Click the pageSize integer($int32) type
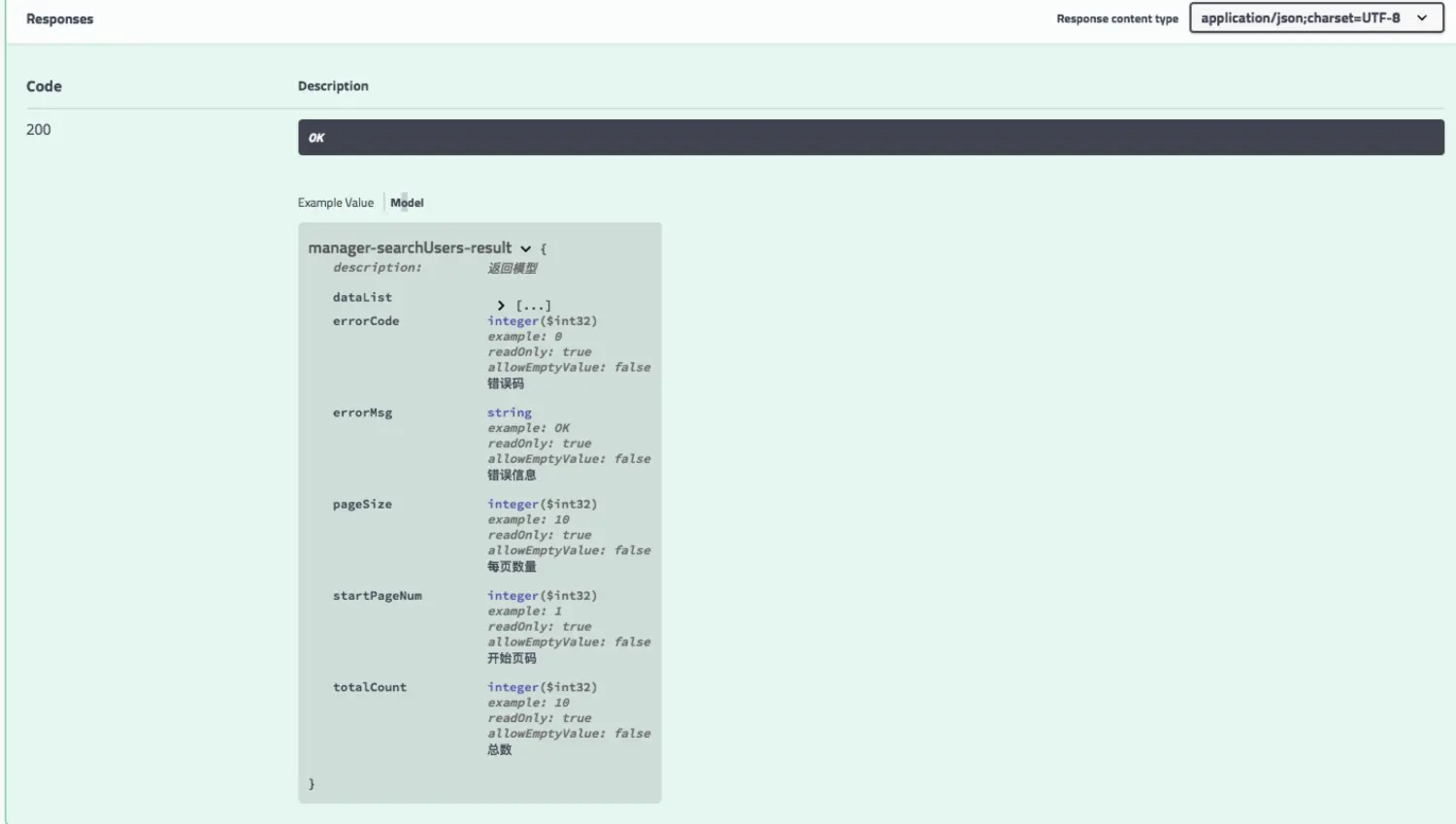 coord(543,504)
